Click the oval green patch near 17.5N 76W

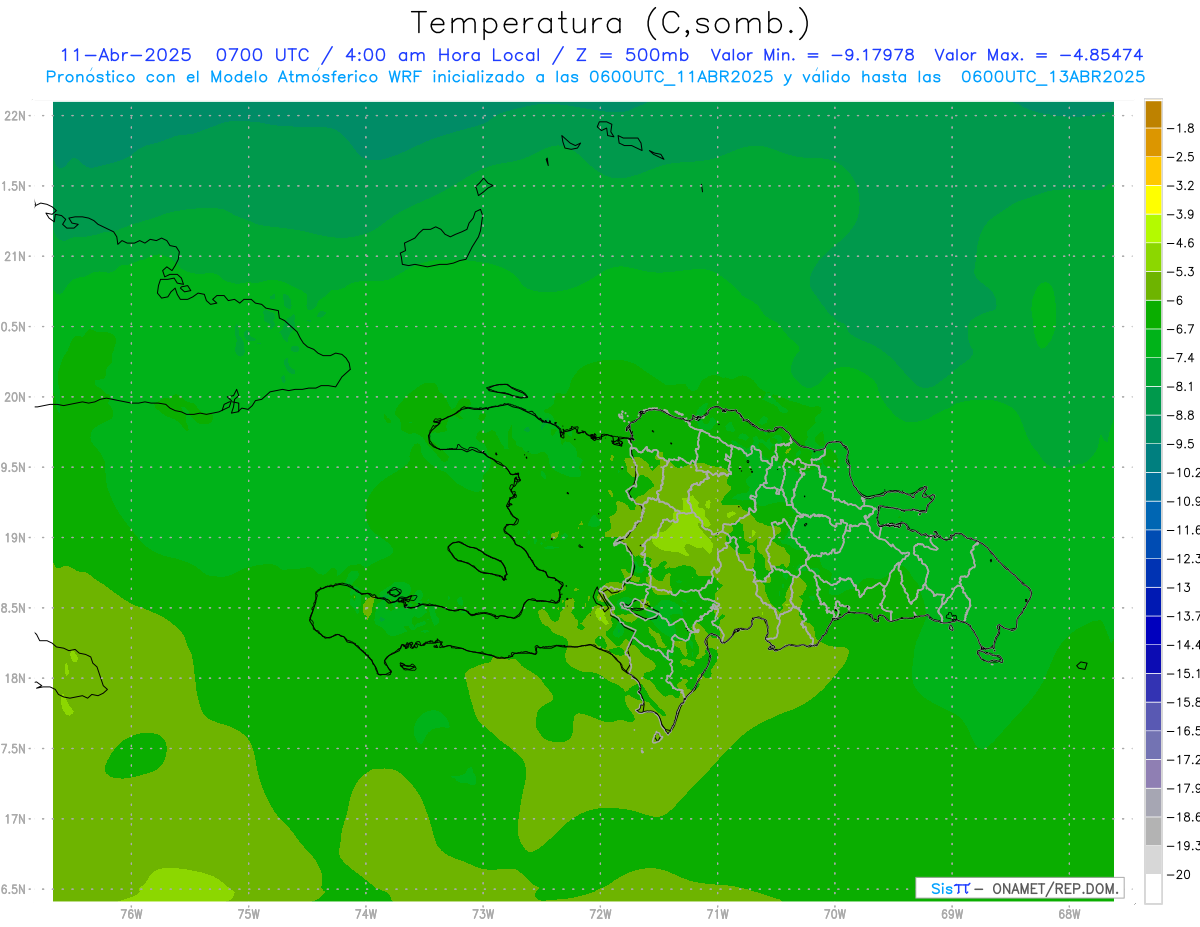pyautogui.click(x=135, y=755)
